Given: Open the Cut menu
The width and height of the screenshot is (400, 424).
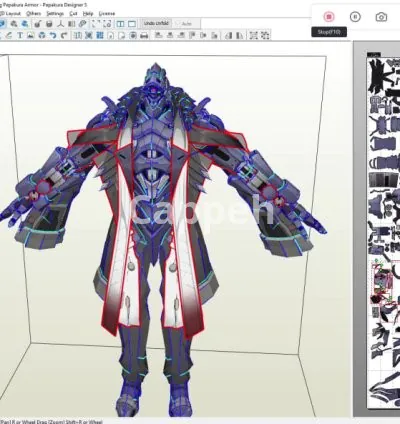Looking at the screenshot, I should (73, 14).
